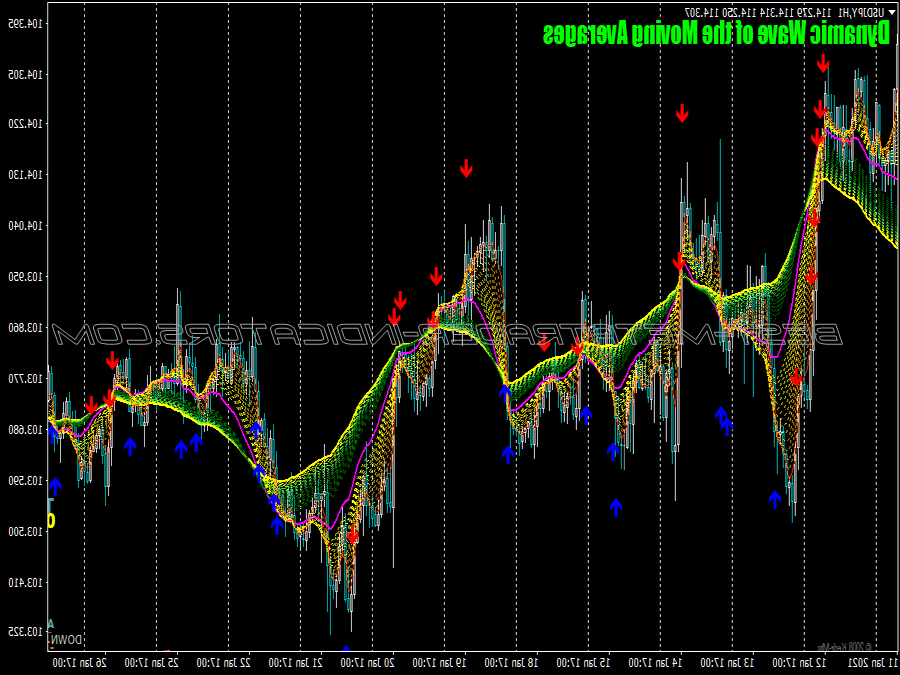Image resolution: width=900 pixels, height=675 pixels.
Task: Select the yellow 0 value label
Action: point(52,520)
